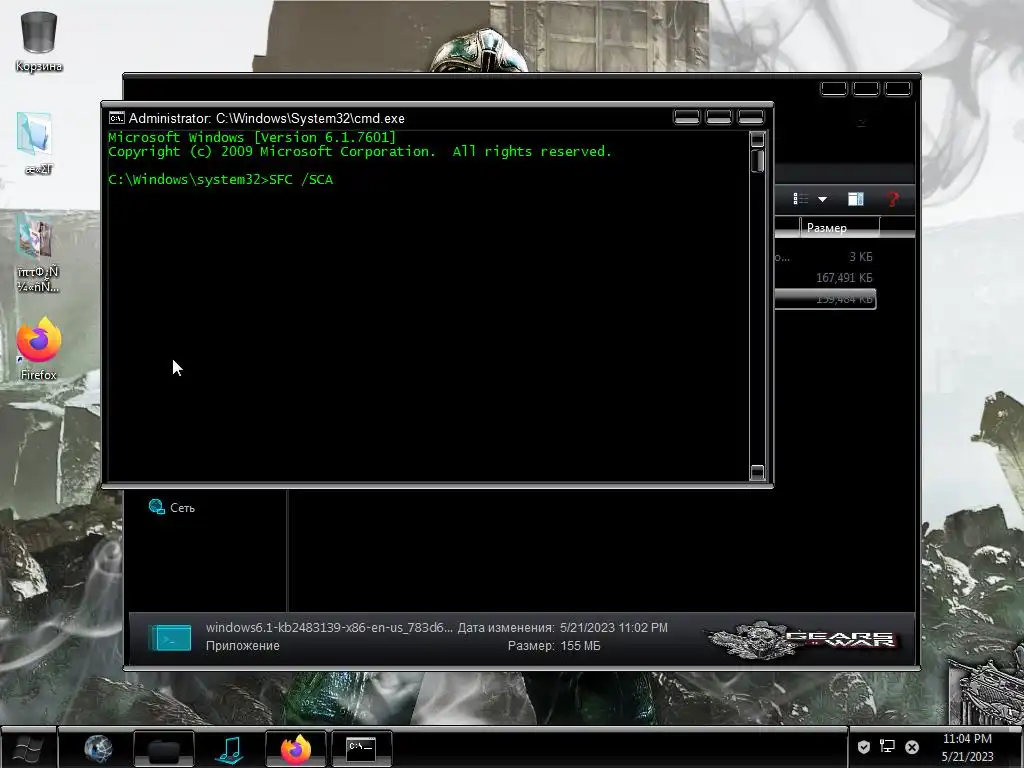Open Explorer help with red question mark
1024x768 pixels.
pyautogui.click(x=892, y=199)
